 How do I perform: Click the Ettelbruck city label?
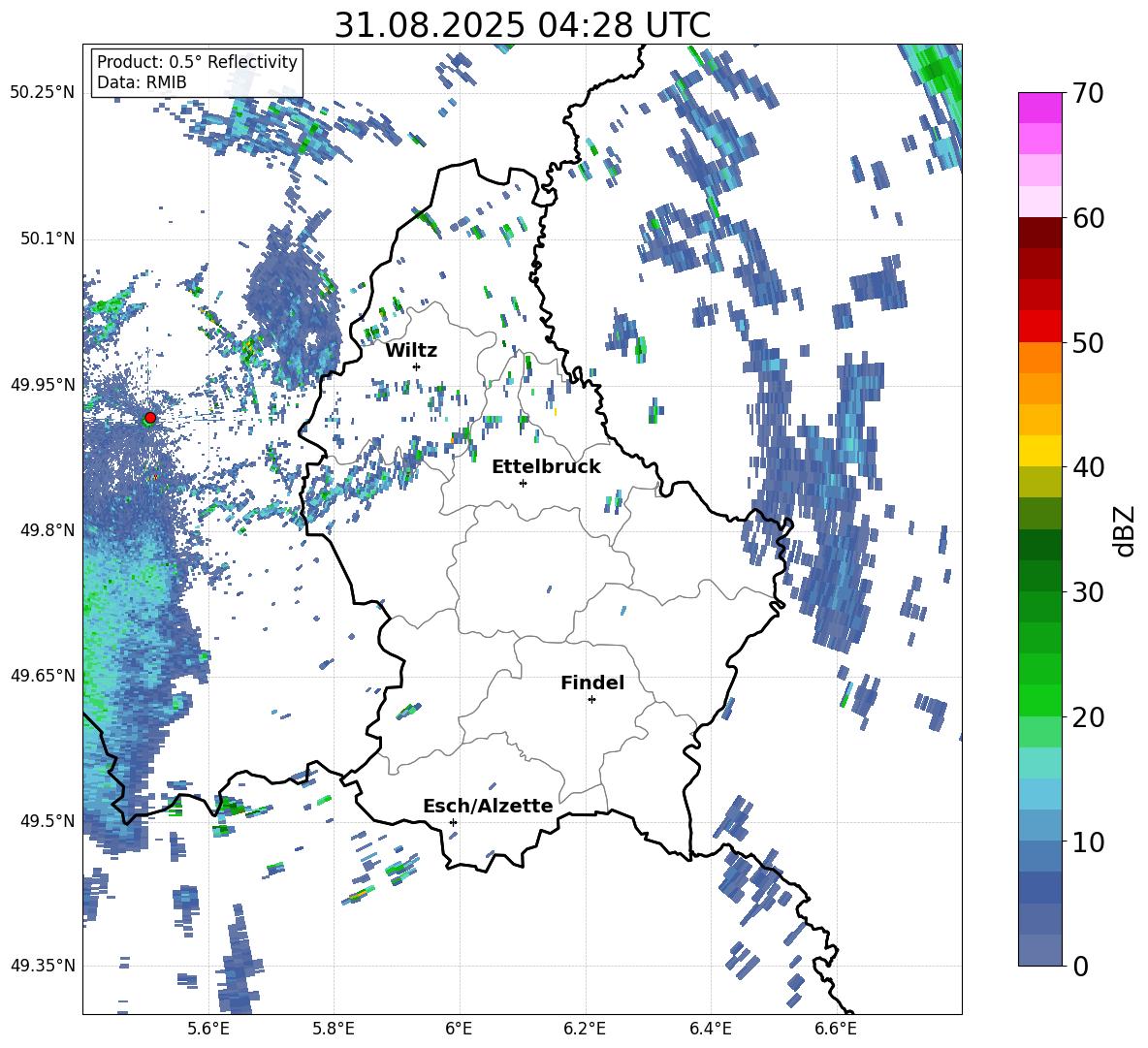546,467
